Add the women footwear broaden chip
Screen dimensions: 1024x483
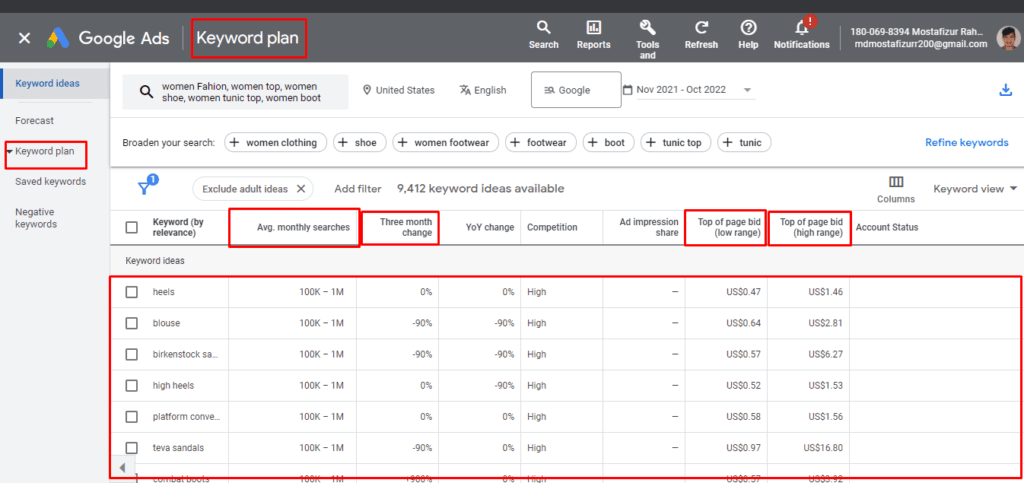click(x=445, y=142)
